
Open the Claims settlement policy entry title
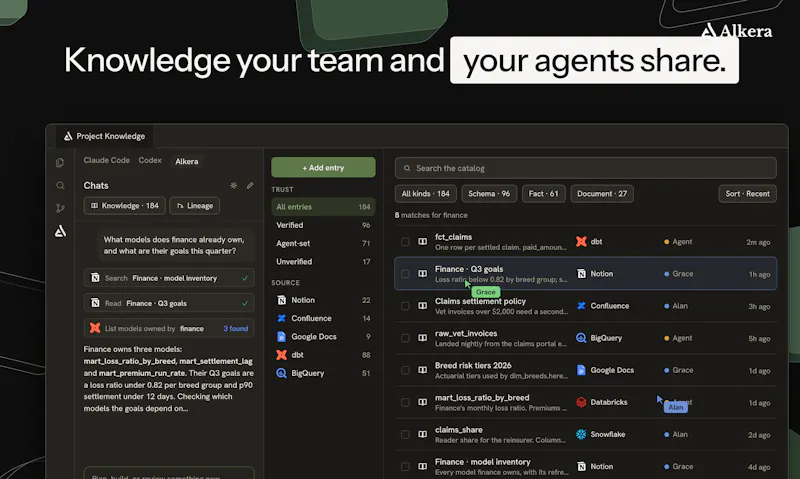click(480, 301)
